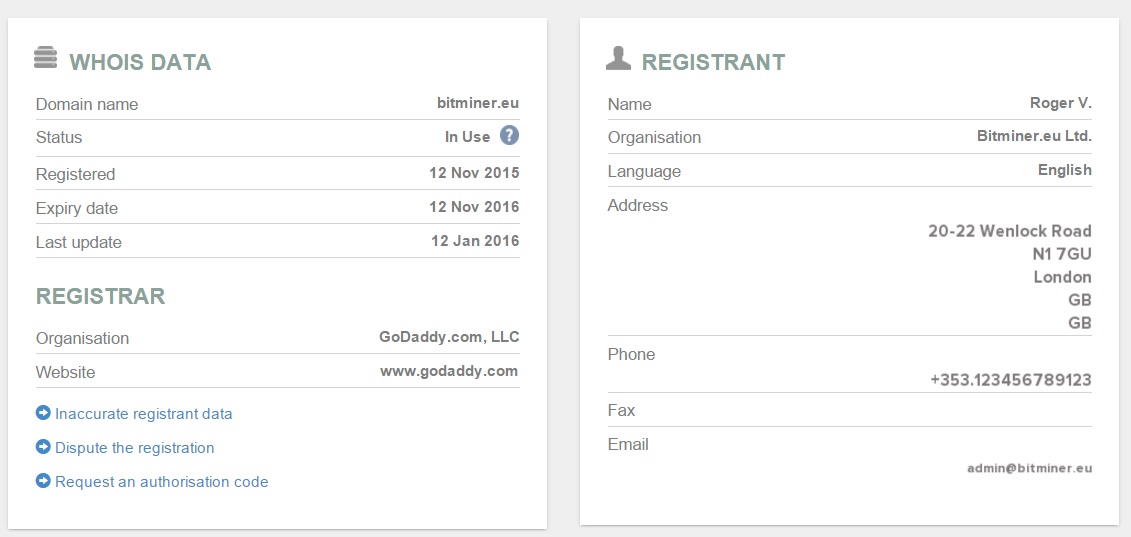
Task: Click the REGISTRANT heading
Action: click(713, 62)
